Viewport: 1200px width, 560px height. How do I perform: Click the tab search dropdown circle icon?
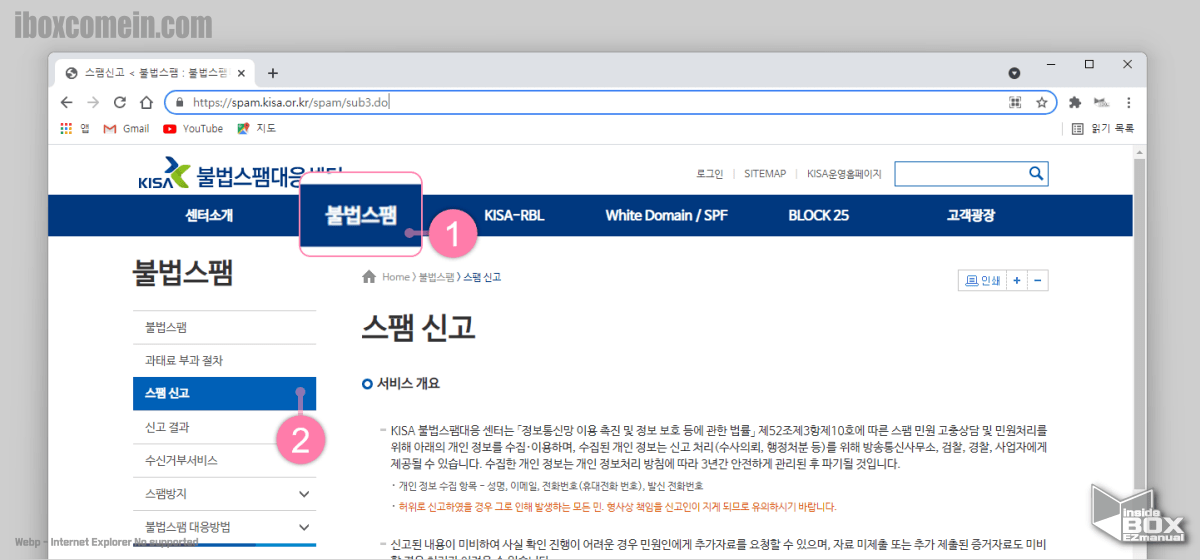pos(1014,73)
